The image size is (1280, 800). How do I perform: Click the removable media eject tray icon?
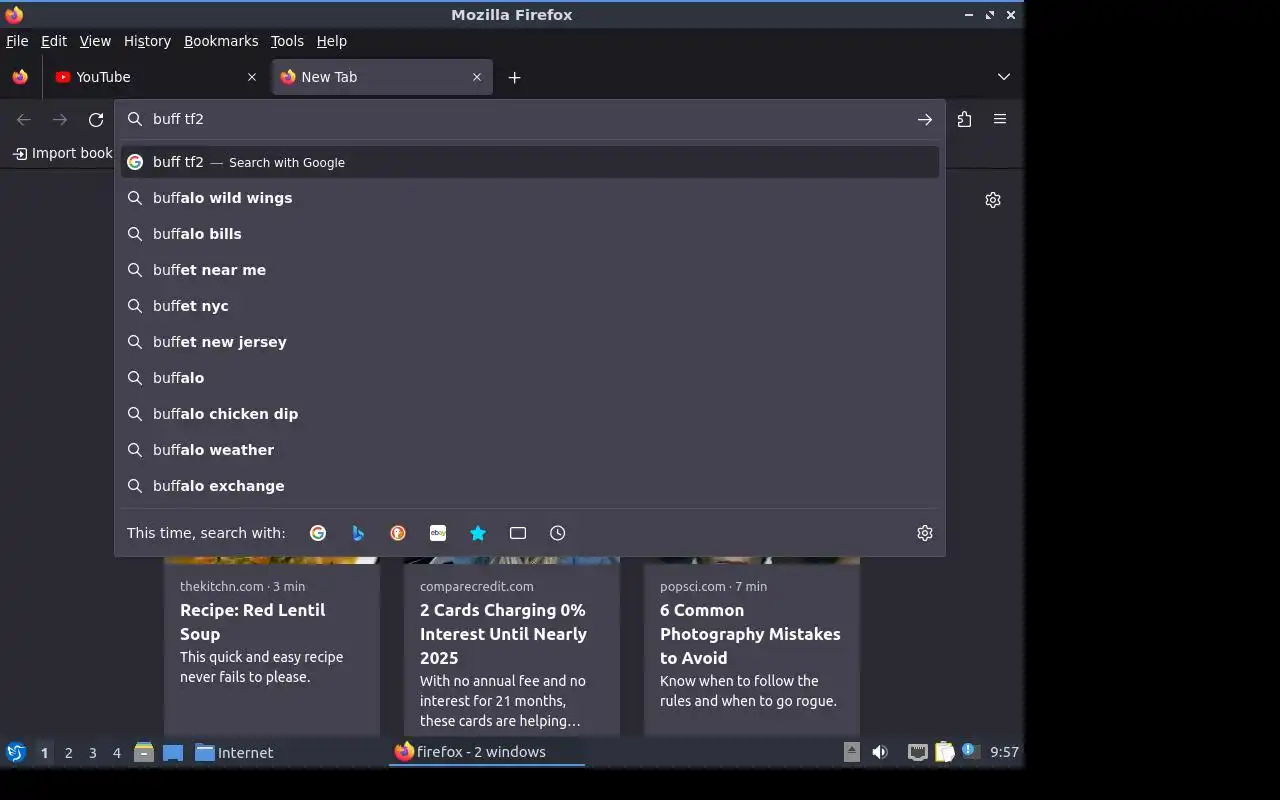click(852, 752)
